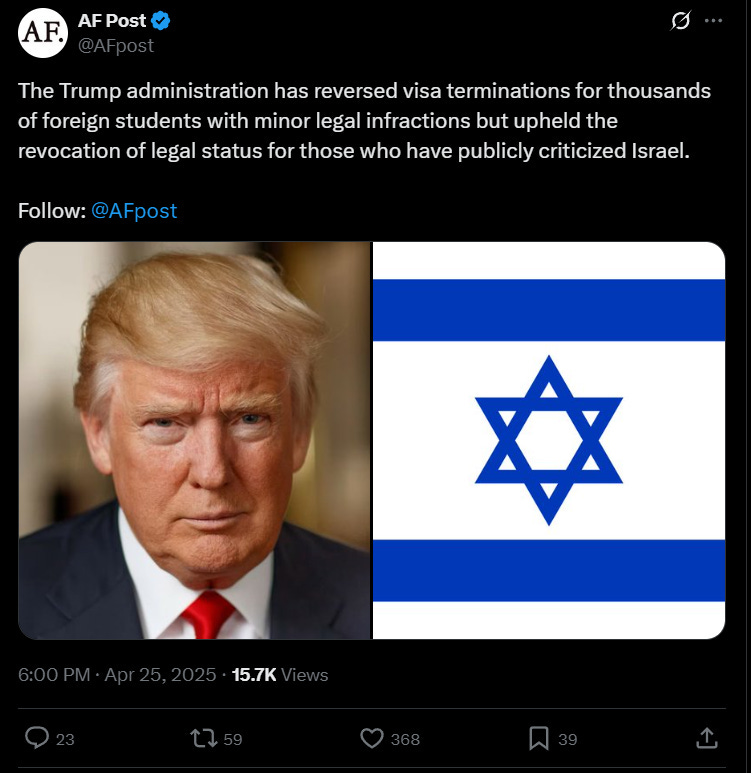Click the AF Post profile avatar
The image size is (751, 773).
coord(42,33)
